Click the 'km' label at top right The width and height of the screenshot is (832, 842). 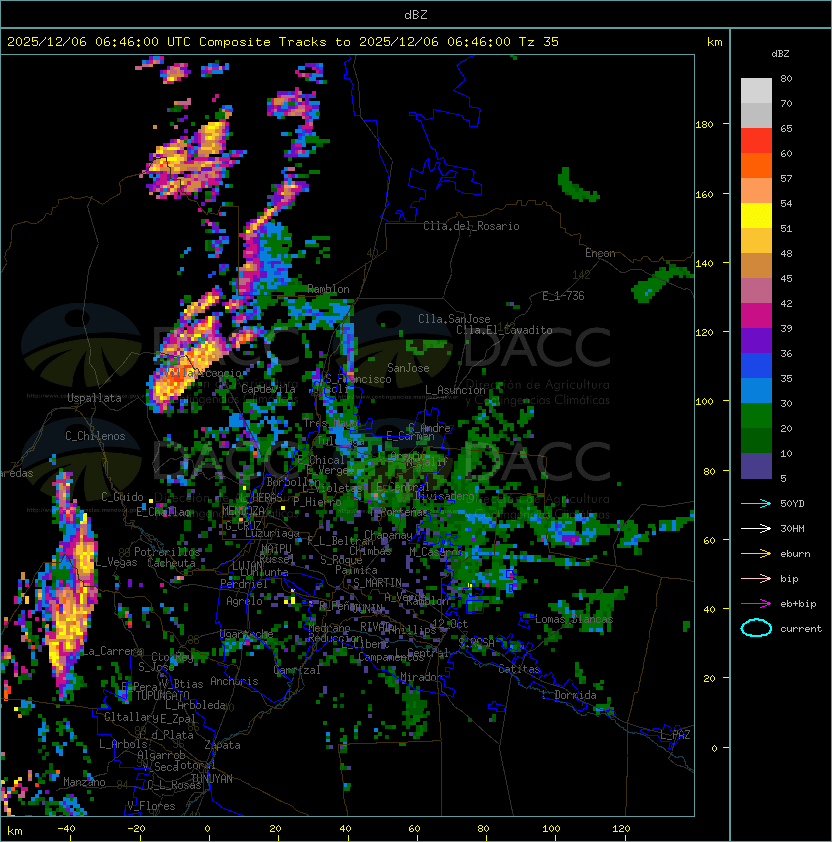[x=714, y=42]
